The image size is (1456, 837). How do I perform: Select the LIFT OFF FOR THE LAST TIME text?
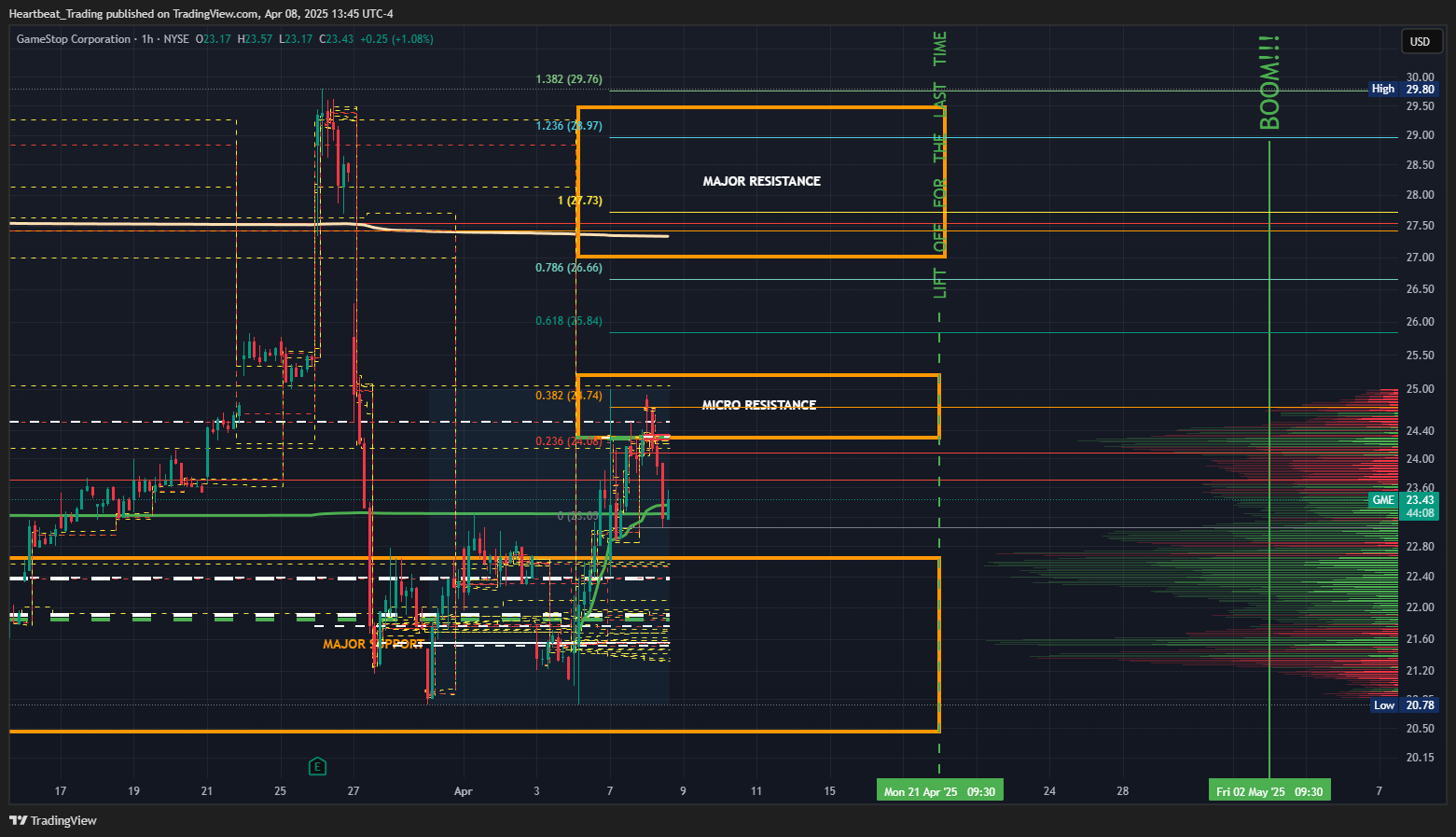[x=940, y=165]
